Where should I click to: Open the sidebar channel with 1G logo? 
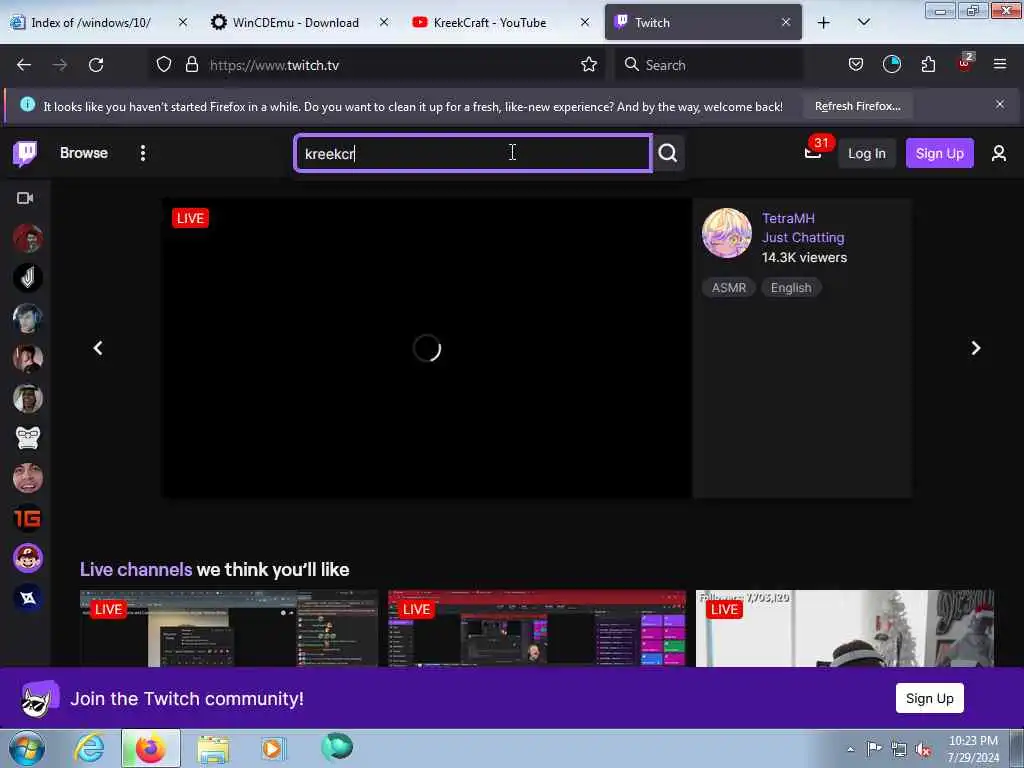tap(27, 518)
